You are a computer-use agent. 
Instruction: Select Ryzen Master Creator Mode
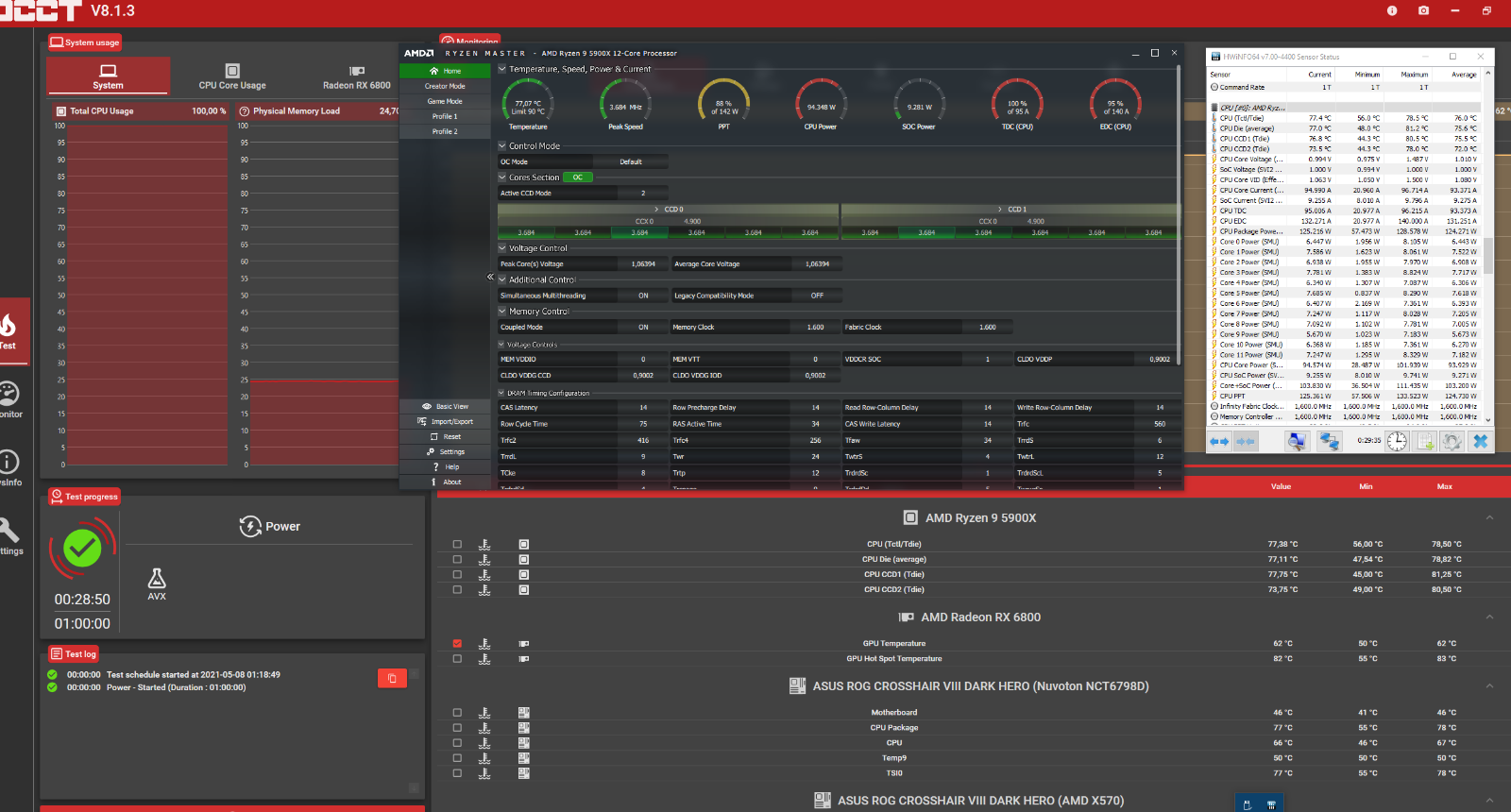click(445, 86)
